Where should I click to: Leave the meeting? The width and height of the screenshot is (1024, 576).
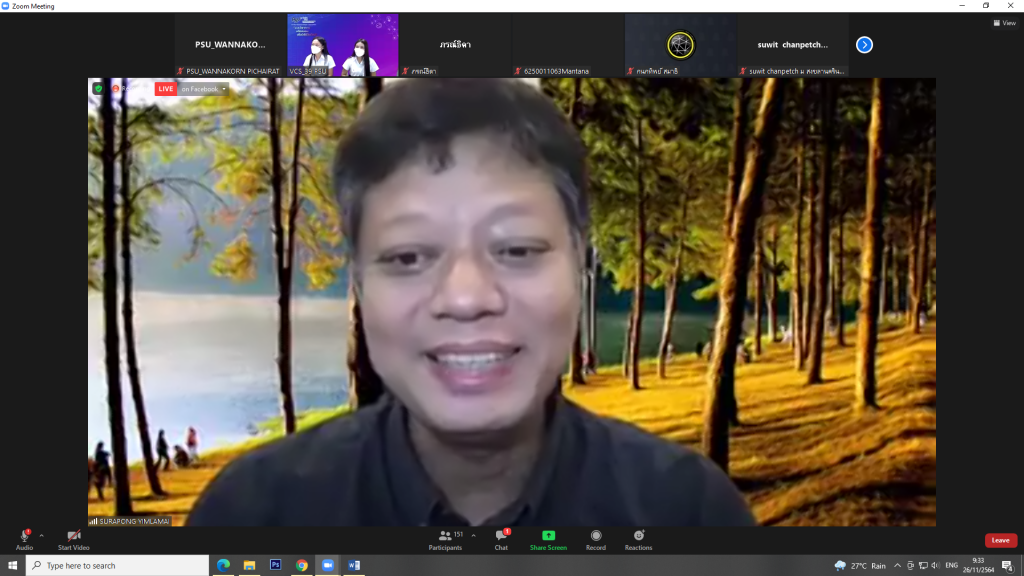click(1000, 540)
